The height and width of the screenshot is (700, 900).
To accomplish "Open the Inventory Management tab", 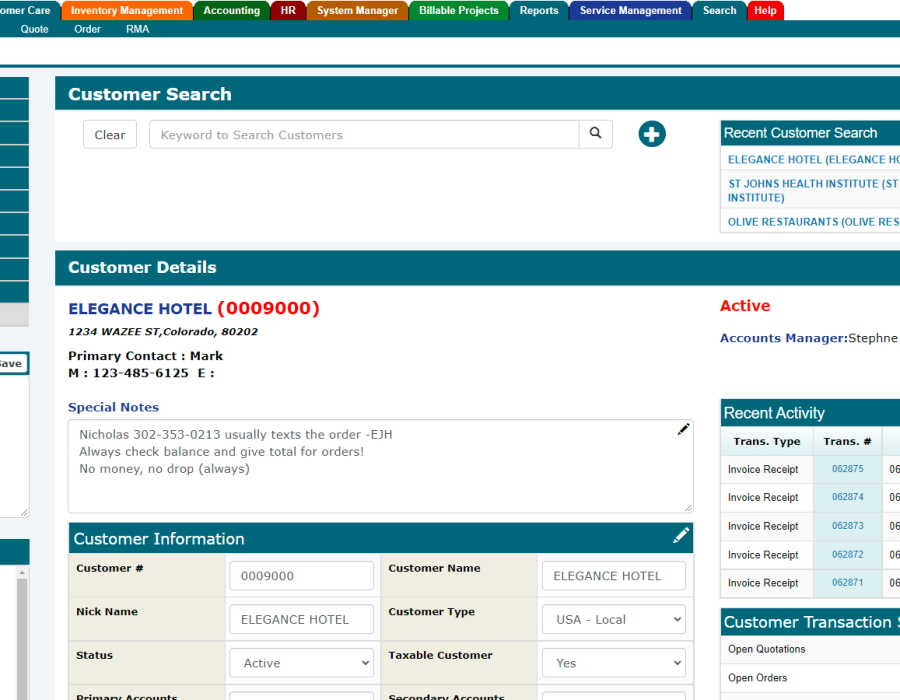I will (x=127, y=11).
